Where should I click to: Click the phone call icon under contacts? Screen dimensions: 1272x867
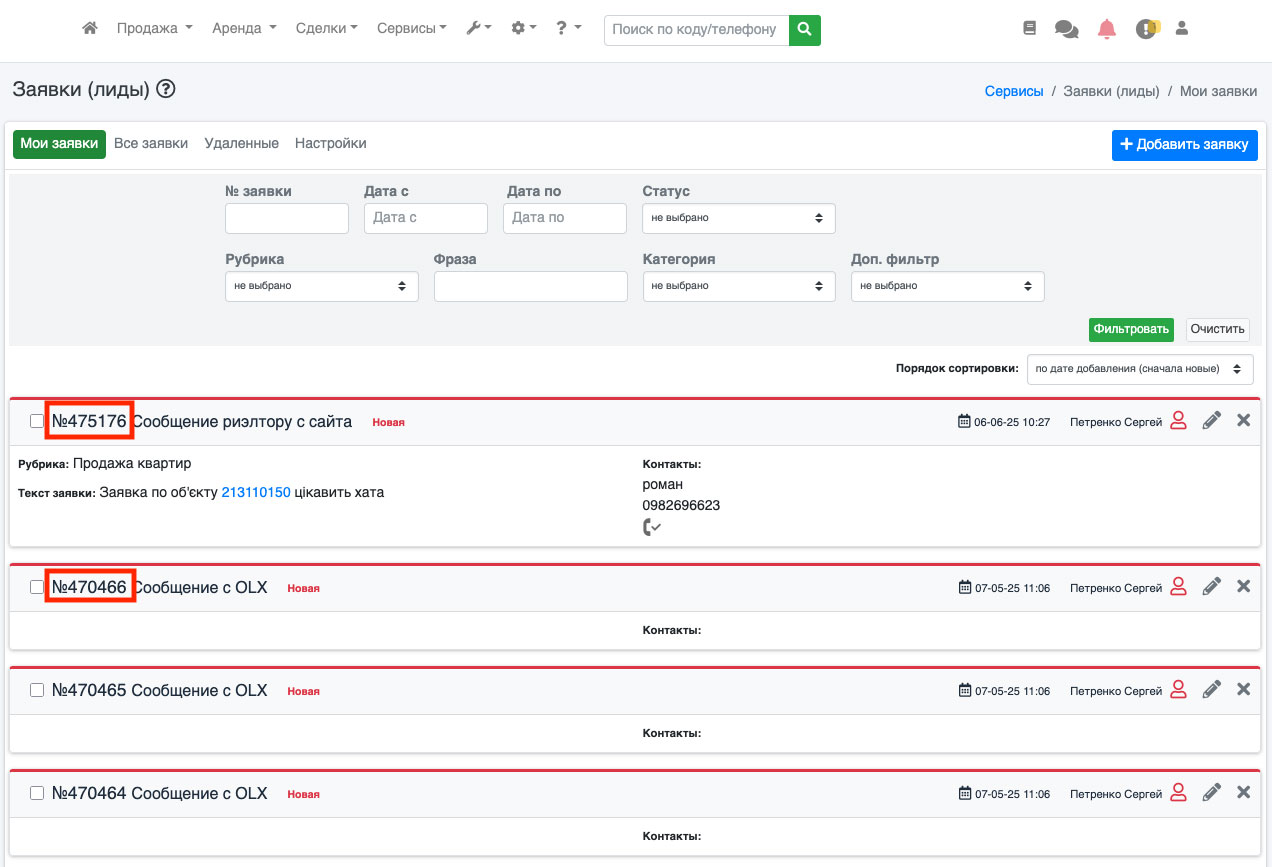(x=651, y=527)
